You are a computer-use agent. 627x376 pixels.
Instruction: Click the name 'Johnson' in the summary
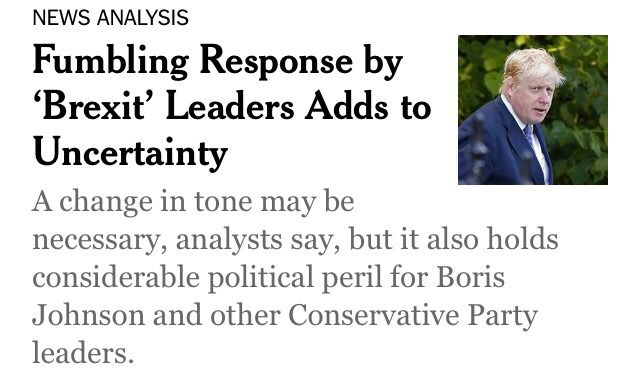click(88, 315)
